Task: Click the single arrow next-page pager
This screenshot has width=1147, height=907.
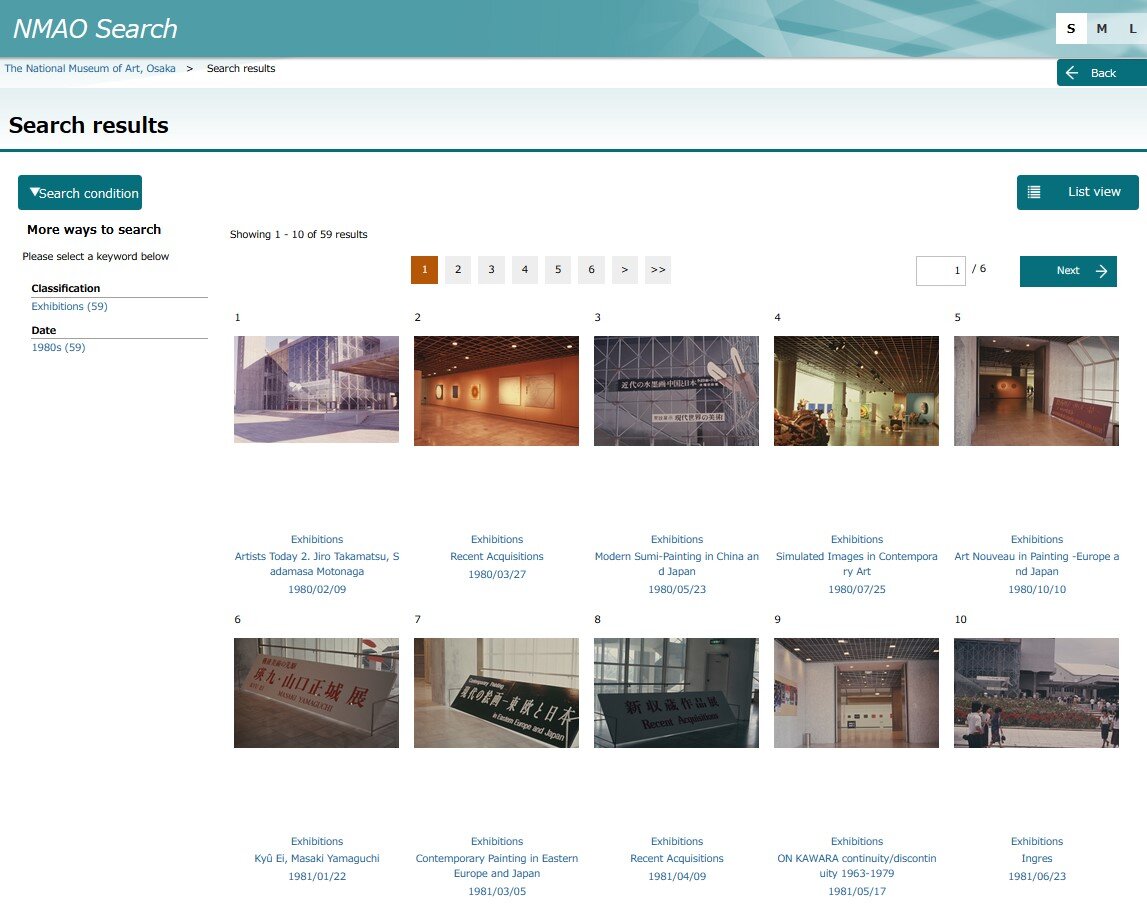Action: [x=625, y=269]
